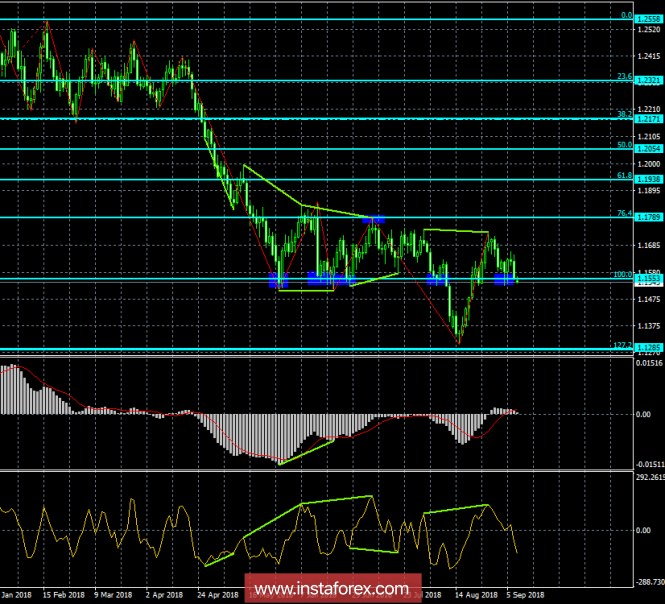Click the 76.4 Fibonacci level text

624,213
